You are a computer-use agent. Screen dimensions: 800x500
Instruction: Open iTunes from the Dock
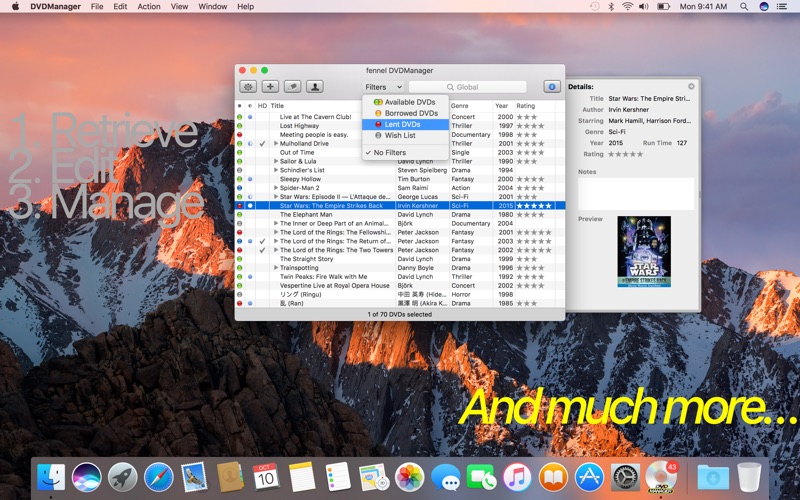click(x=517, y=478)
